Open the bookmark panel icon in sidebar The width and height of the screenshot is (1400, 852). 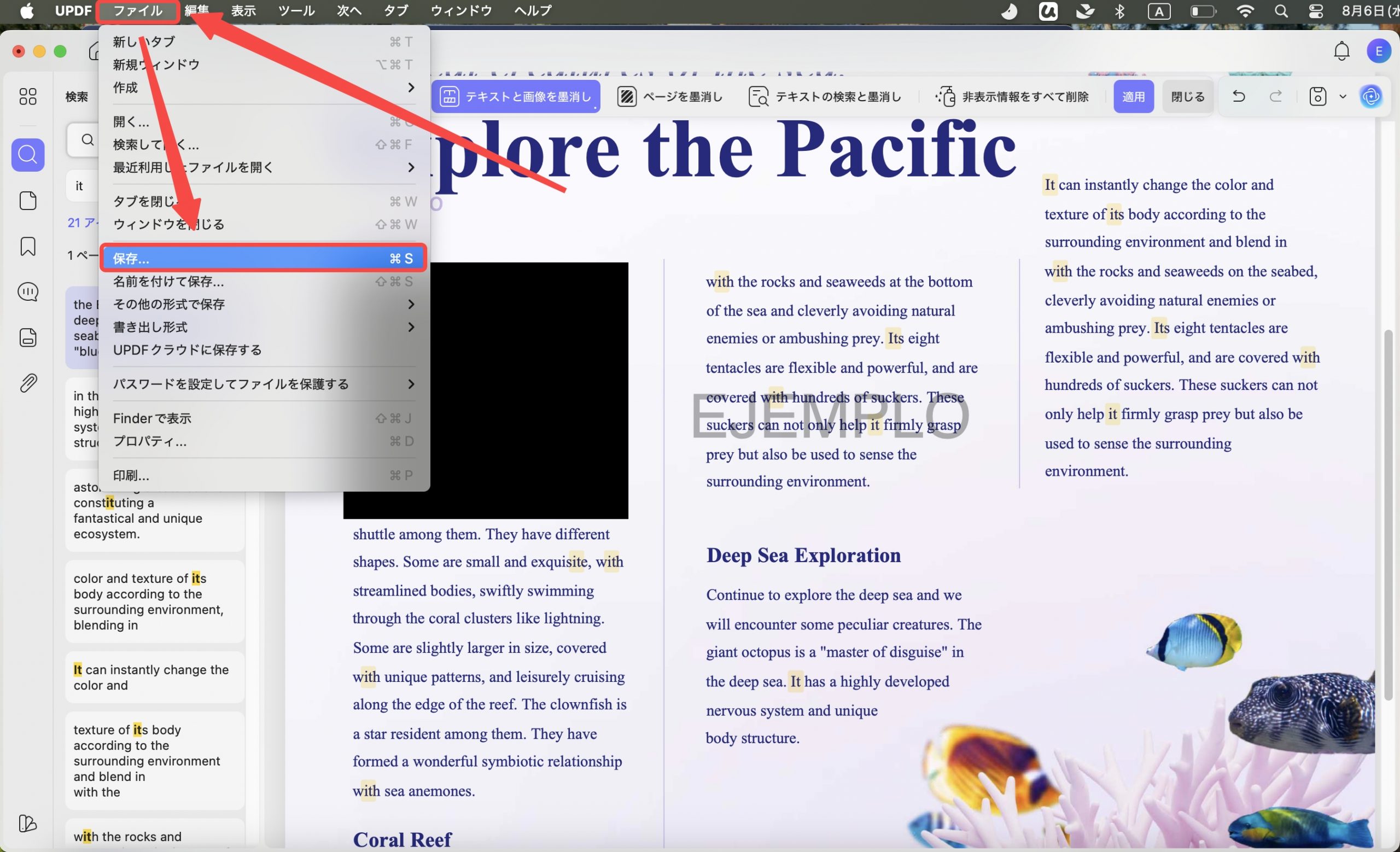pyautogui.click(x=27, y=247)
